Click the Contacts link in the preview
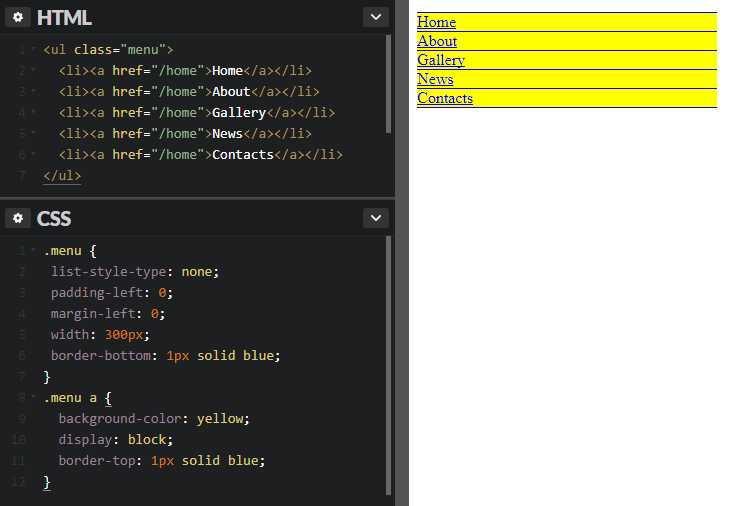The height and width of the screenshot is (506, 735). tap(445, 98)
